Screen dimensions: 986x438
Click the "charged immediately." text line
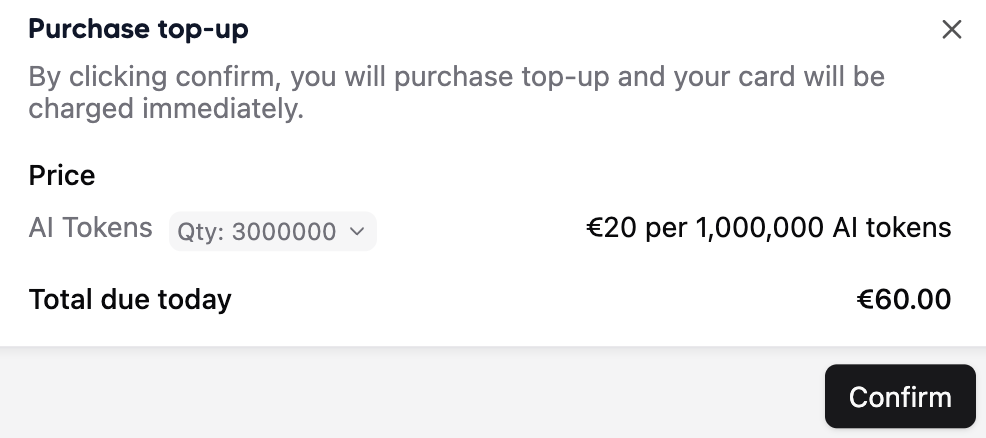click(166, 108)
